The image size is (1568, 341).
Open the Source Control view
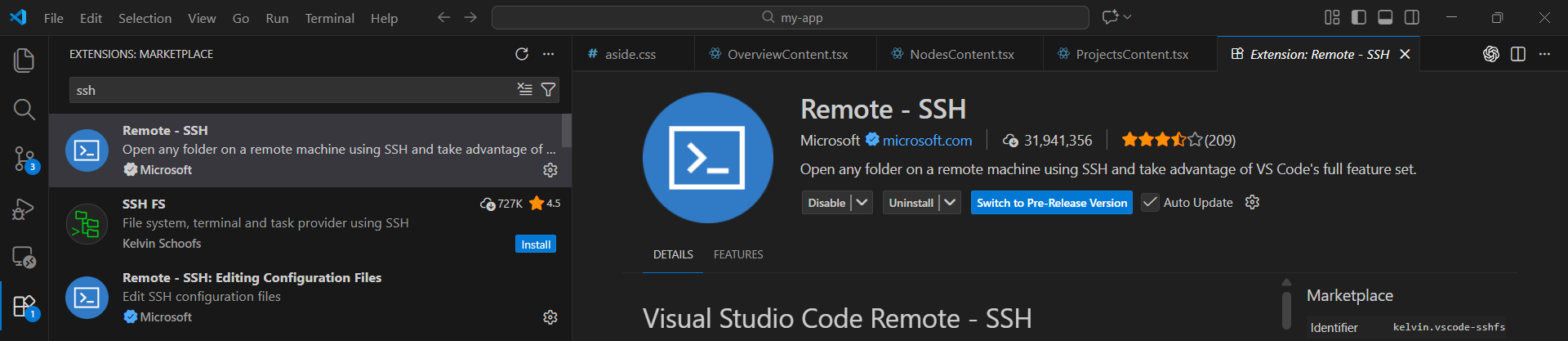pyautogui.click(x=24, y=159)
